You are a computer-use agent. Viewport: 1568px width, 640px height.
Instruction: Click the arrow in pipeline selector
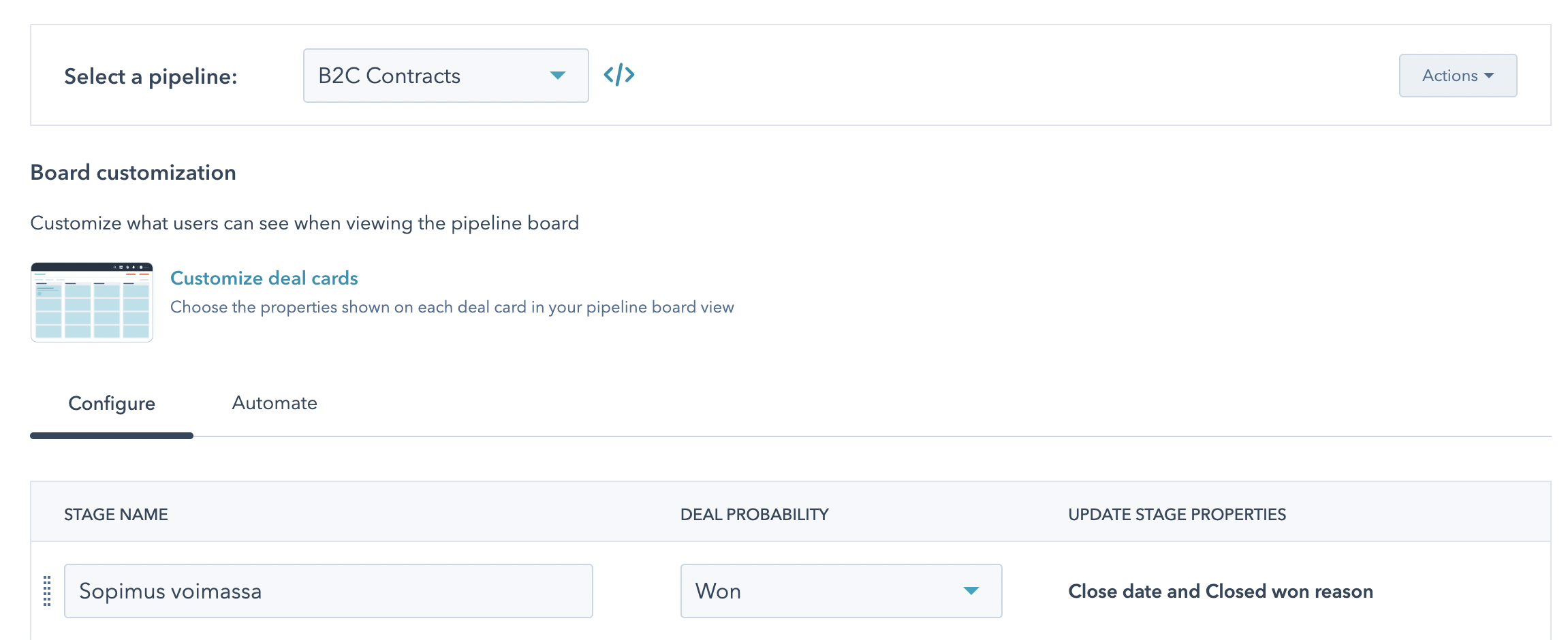tap(558, 76)
